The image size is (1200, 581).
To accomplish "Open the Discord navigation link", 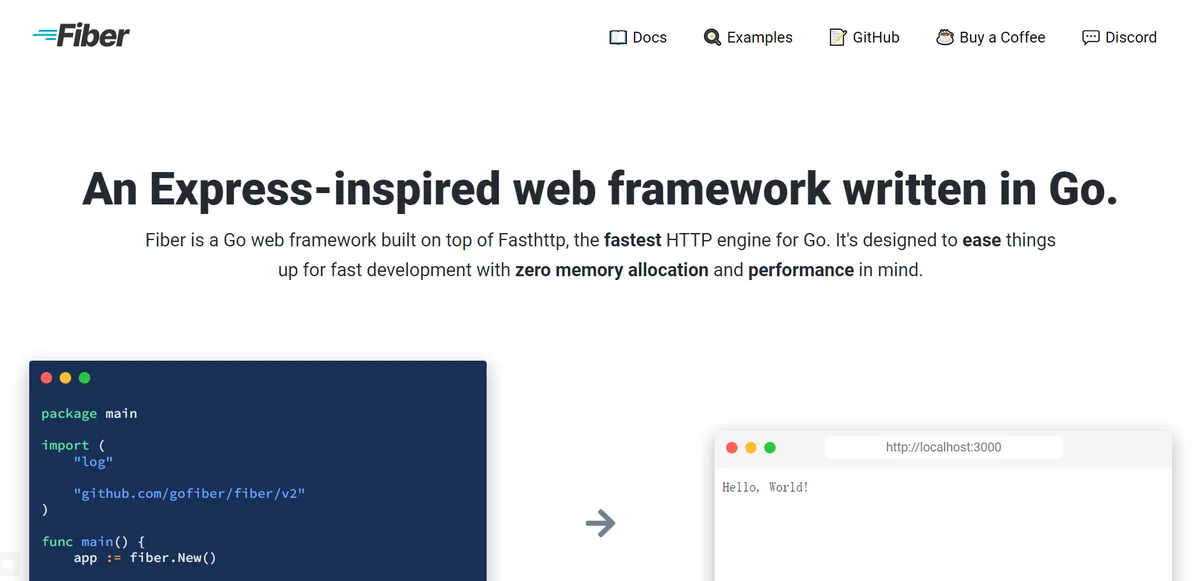I will [1120, 38].
